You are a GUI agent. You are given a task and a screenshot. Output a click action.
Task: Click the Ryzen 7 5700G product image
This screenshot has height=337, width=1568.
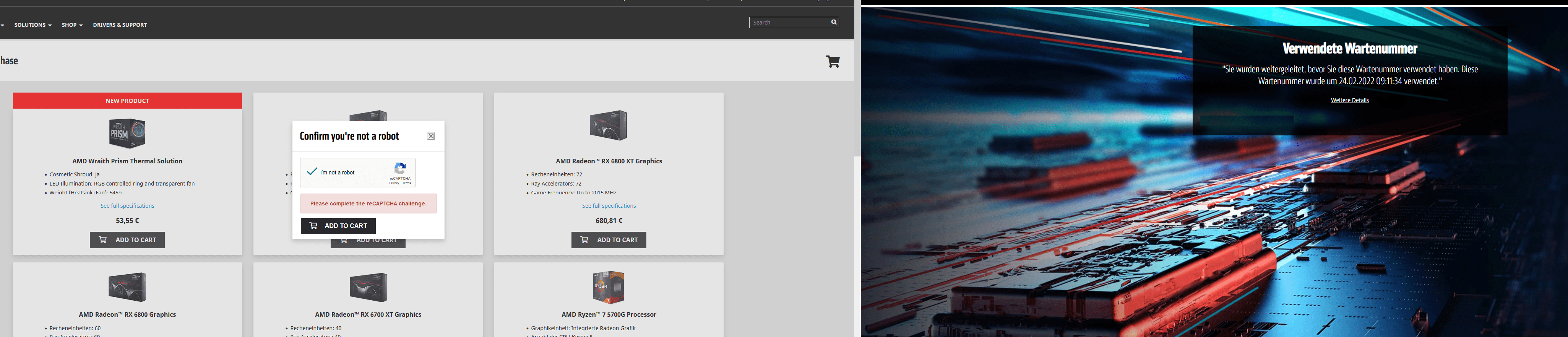click(x=609, y=287)
